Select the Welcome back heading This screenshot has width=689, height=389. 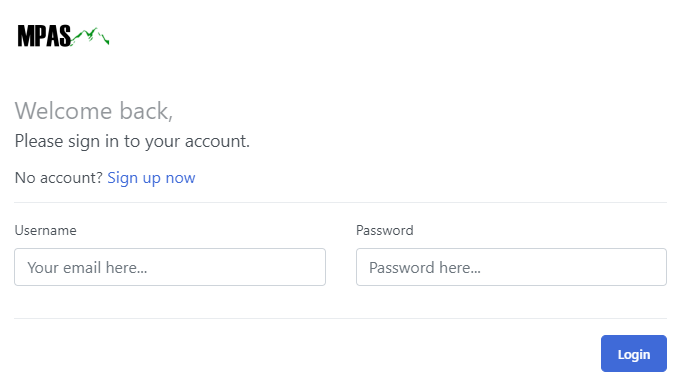[94, 111]
